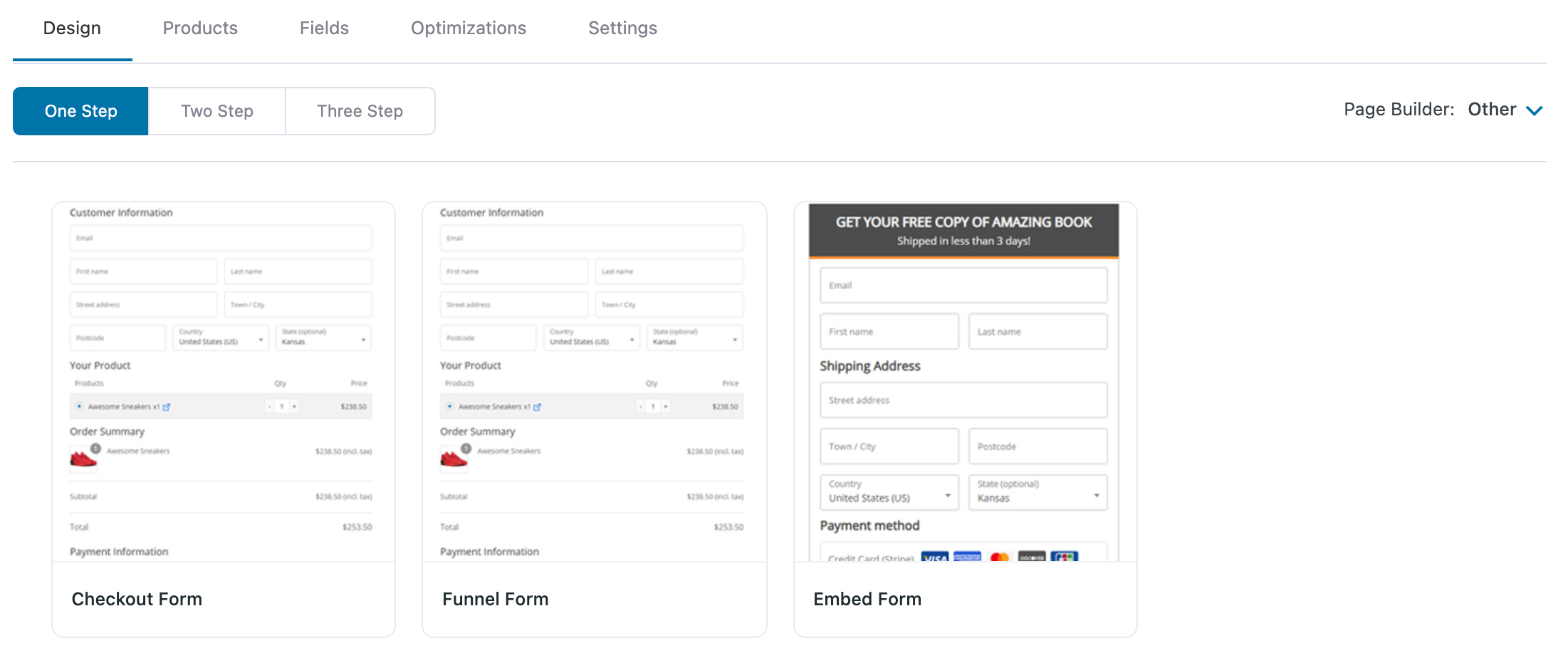1568x658 pixels.
Task: Open the Page Builder dropdown chevron
Action: point(1534,110)
